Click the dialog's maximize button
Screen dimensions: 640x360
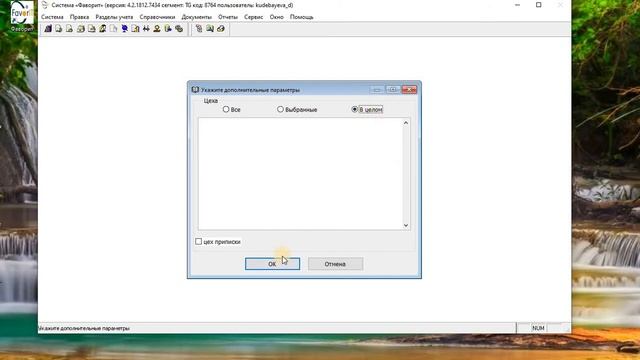pyautogui.click(x=393, y=89)
